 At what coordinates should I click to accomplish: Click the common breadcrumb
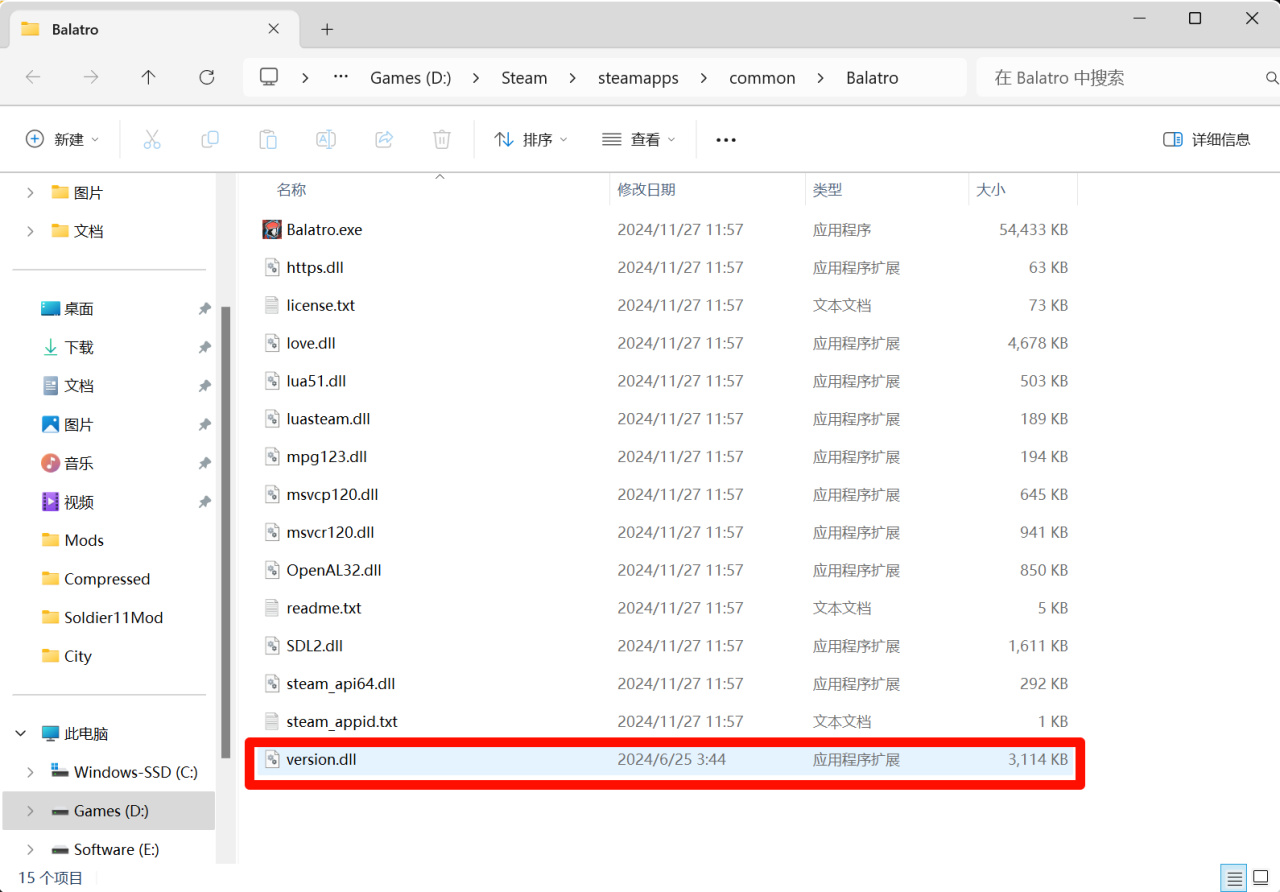click(x=762, y=78)
